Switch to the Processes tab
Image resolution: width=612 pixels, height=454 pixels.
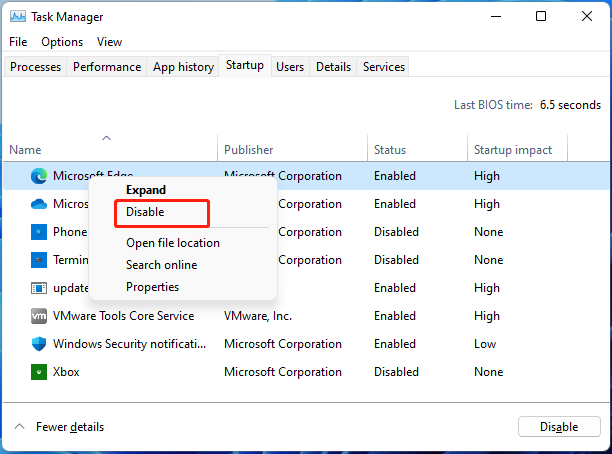point(36,67)
